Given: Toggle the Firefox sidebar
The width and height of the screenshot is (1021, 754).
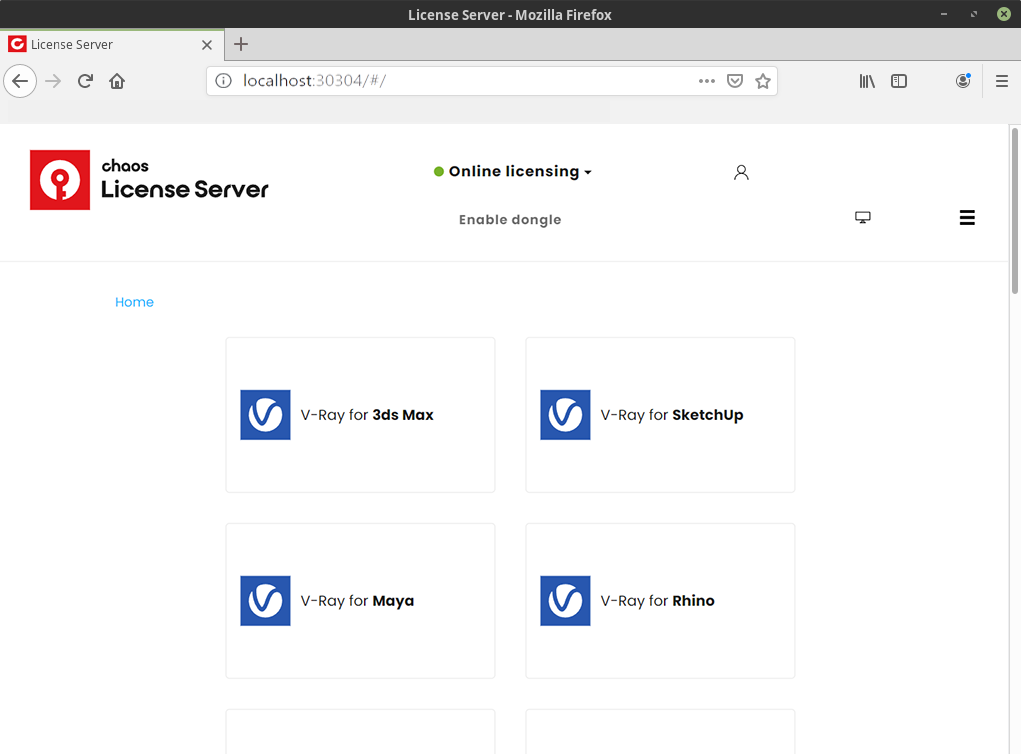Looking at the screenshot, I should click(899, 81).
